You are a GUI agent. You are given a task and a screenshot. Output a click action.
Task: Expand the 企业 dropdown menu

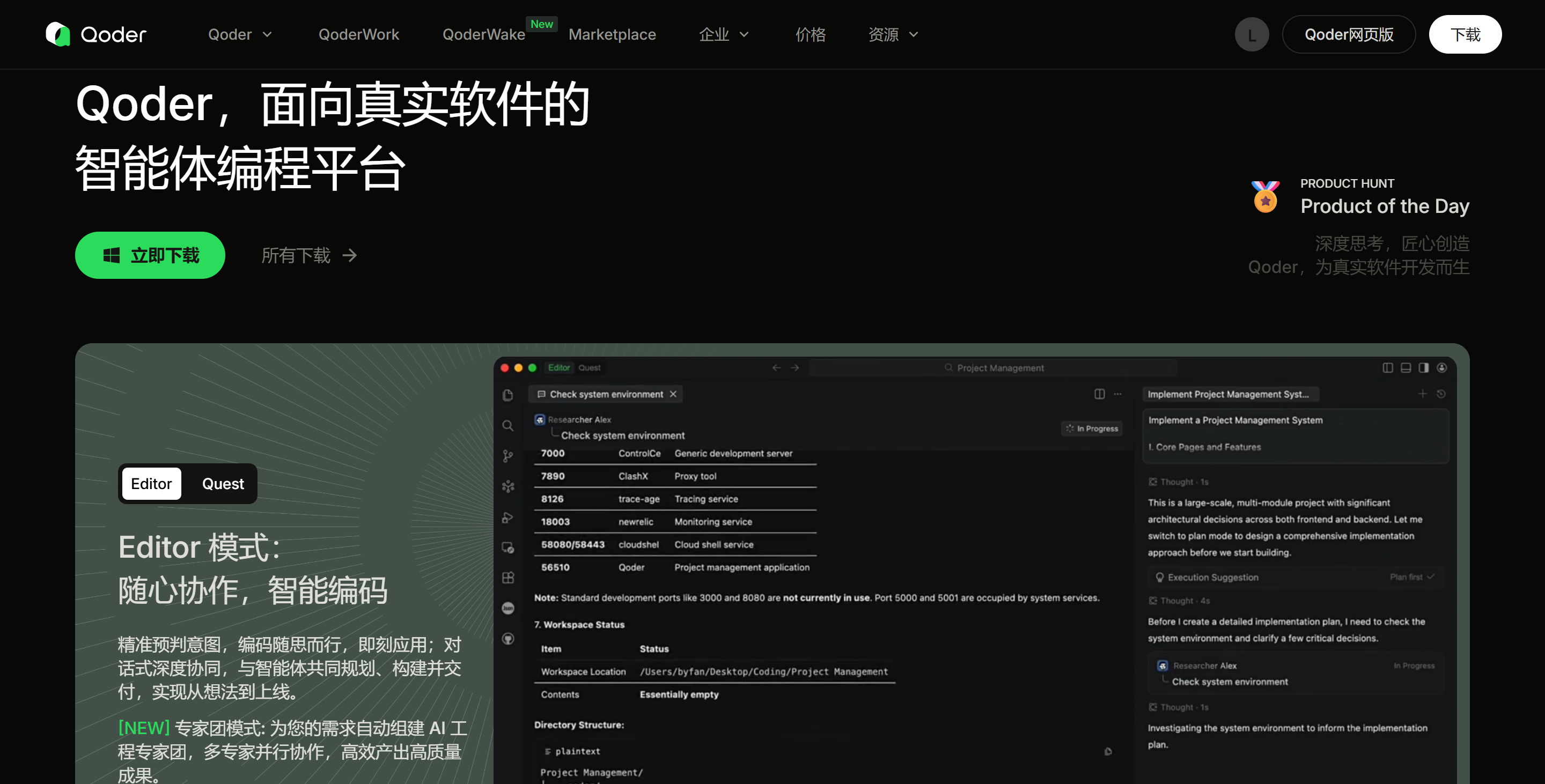click(724, 34)
